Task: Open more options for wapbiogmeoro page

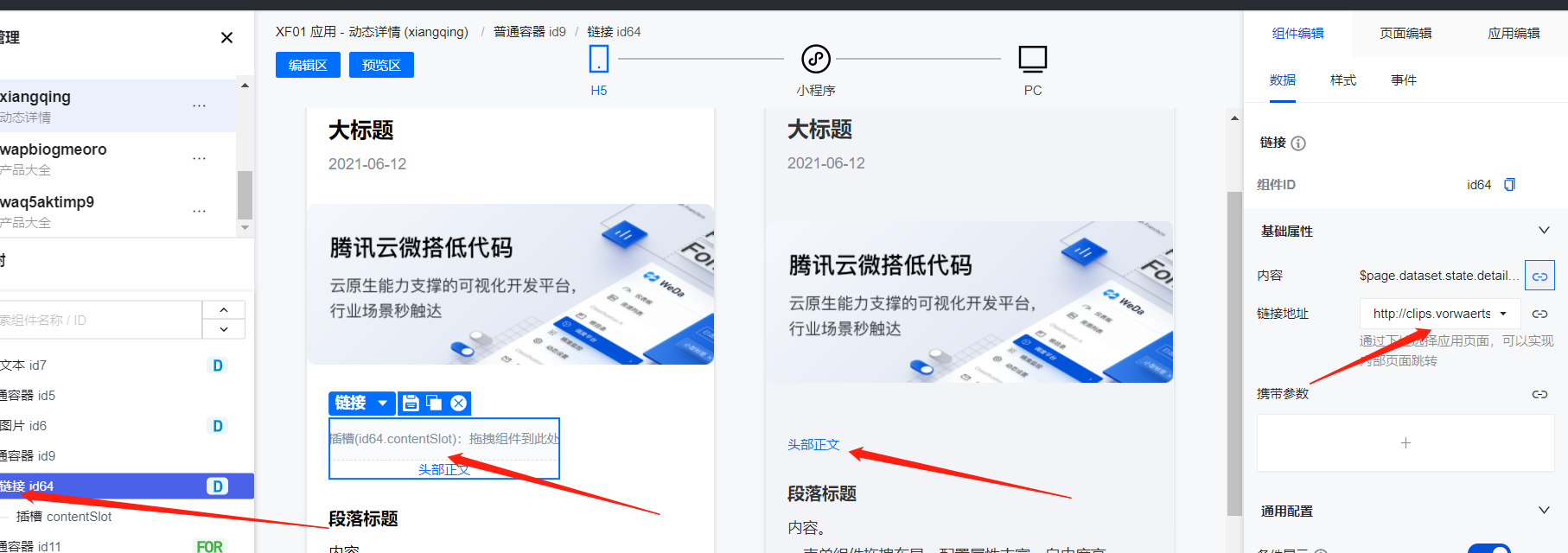Action: pos(200,158)
